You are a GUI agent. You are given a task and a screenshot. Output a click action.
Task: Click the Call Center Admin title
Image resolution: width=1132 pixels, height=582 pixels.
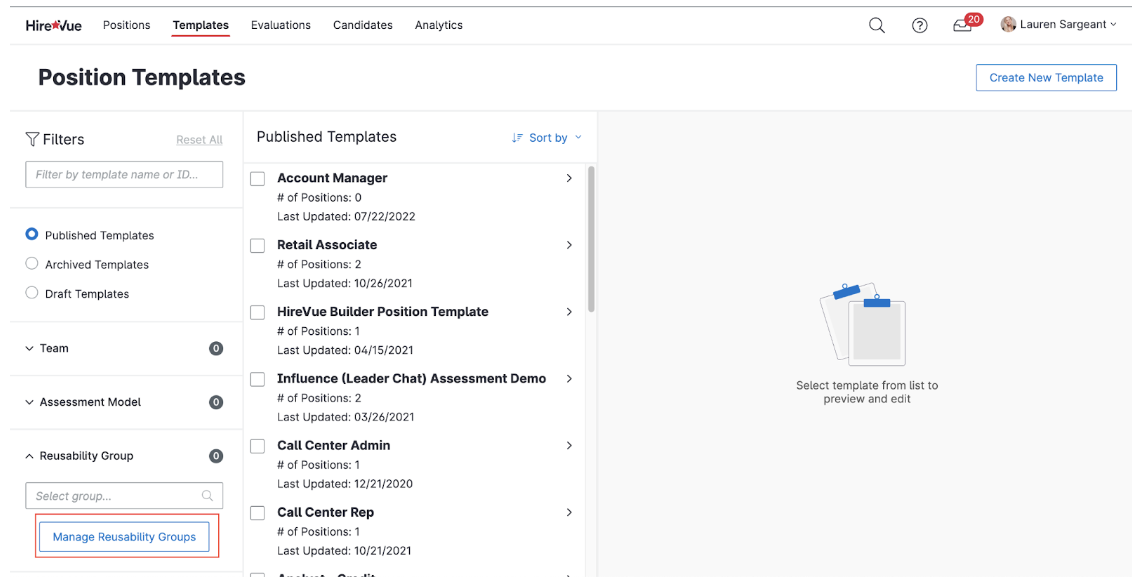coord(334,446)
